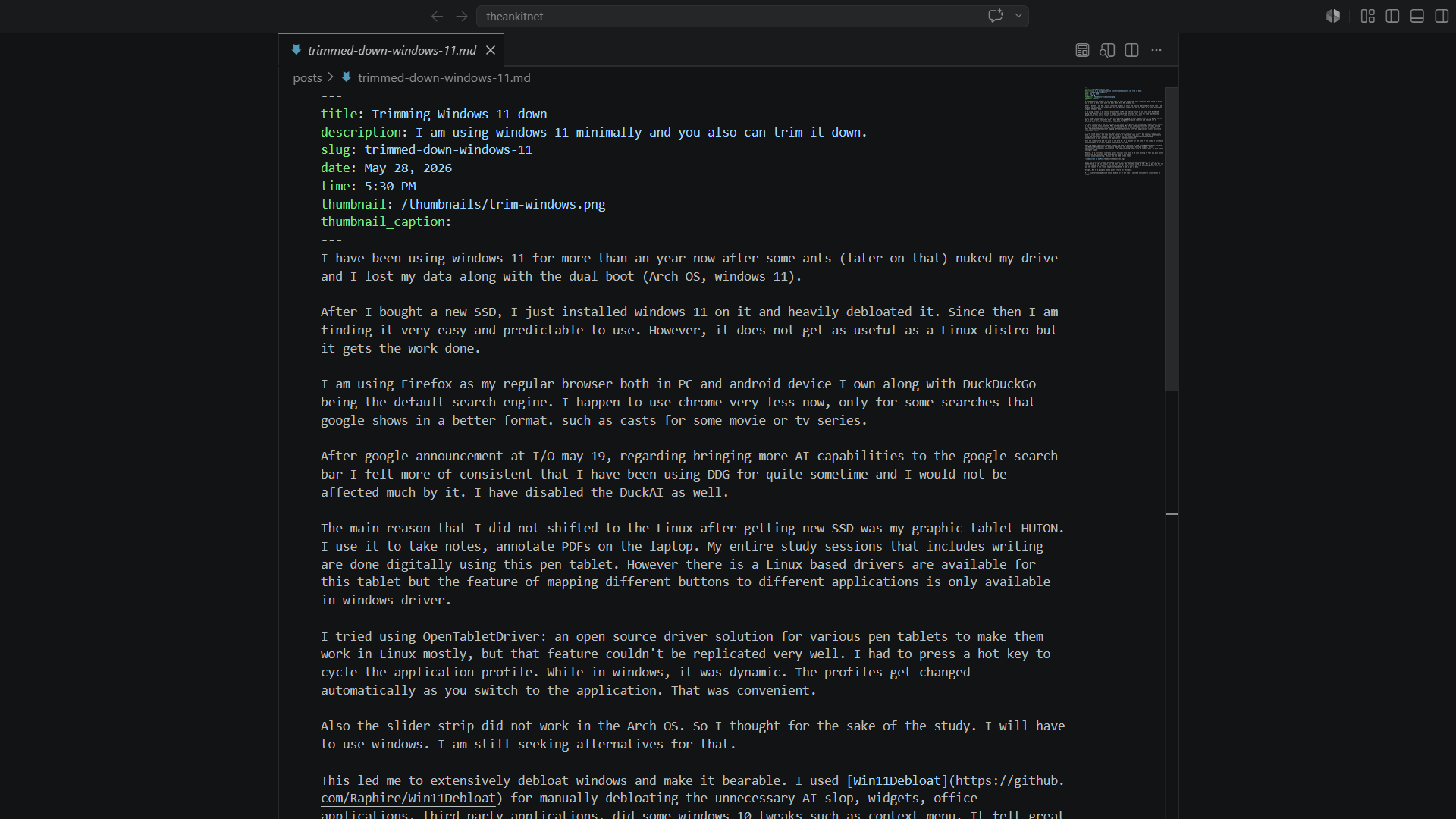Image resolution: width=1456 pixels, height=819 pixels.
Task: Click the description front matter key
Action: tap(361, 132)
